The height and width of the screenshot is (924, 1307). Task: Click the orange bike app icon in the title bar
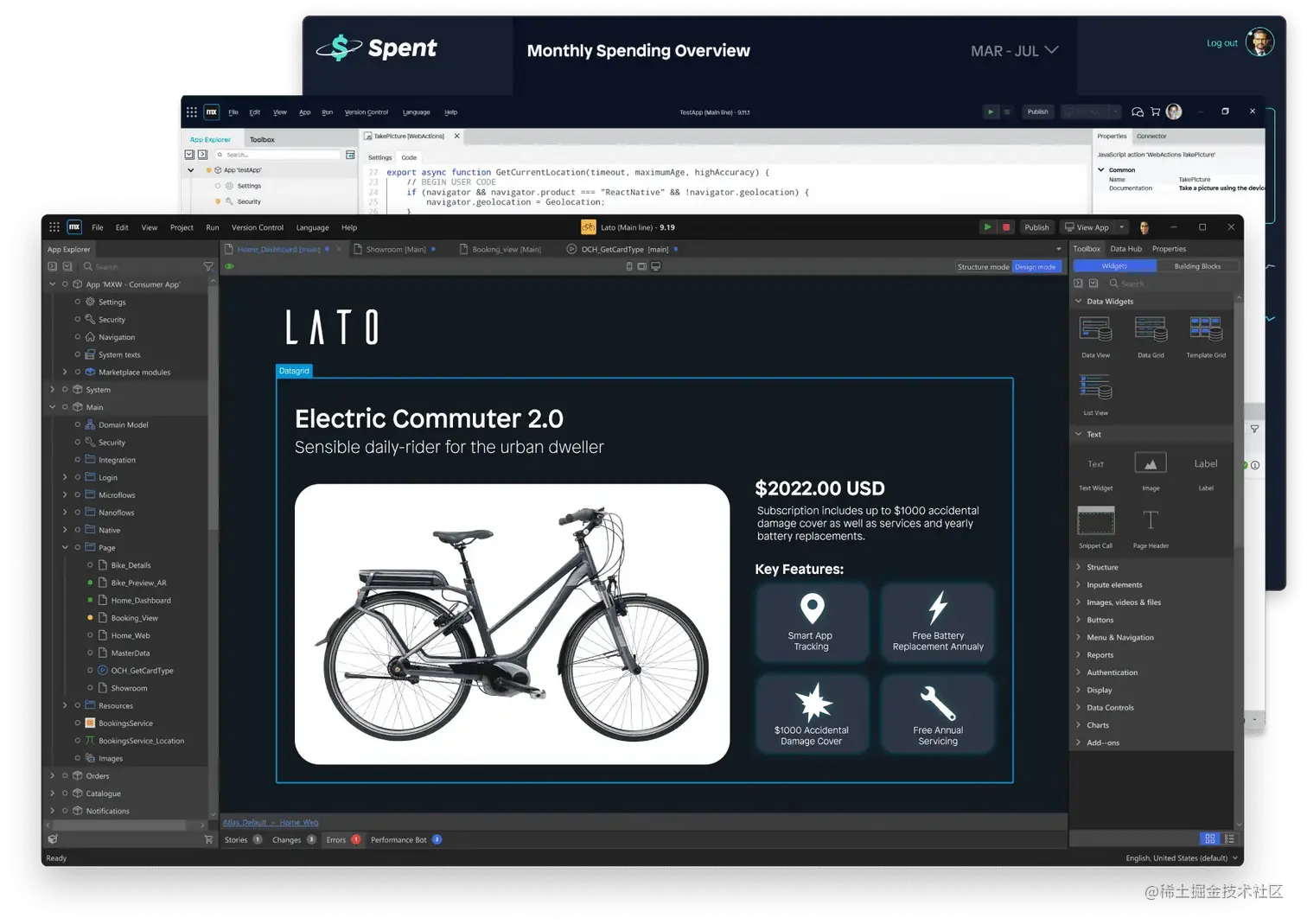pos(589,227)
